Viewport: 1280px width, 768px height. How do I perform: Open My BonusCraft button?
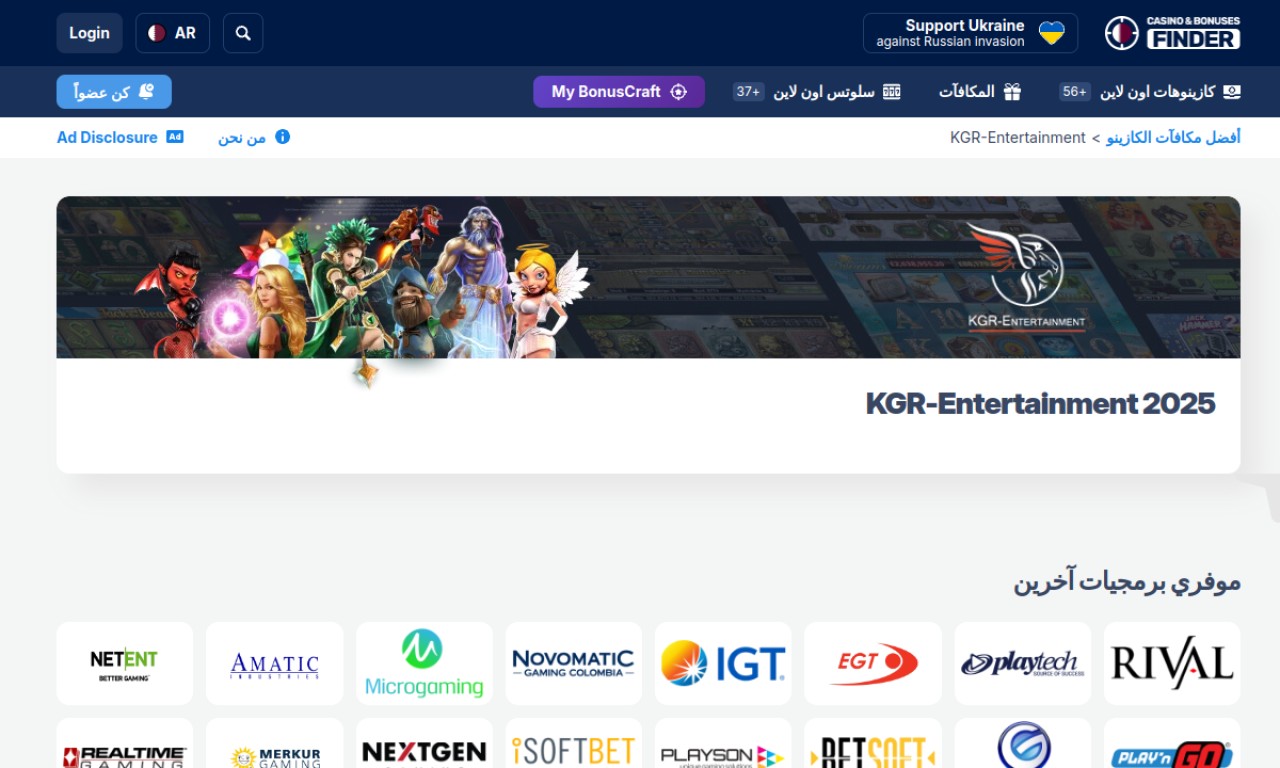pos(619,92)
